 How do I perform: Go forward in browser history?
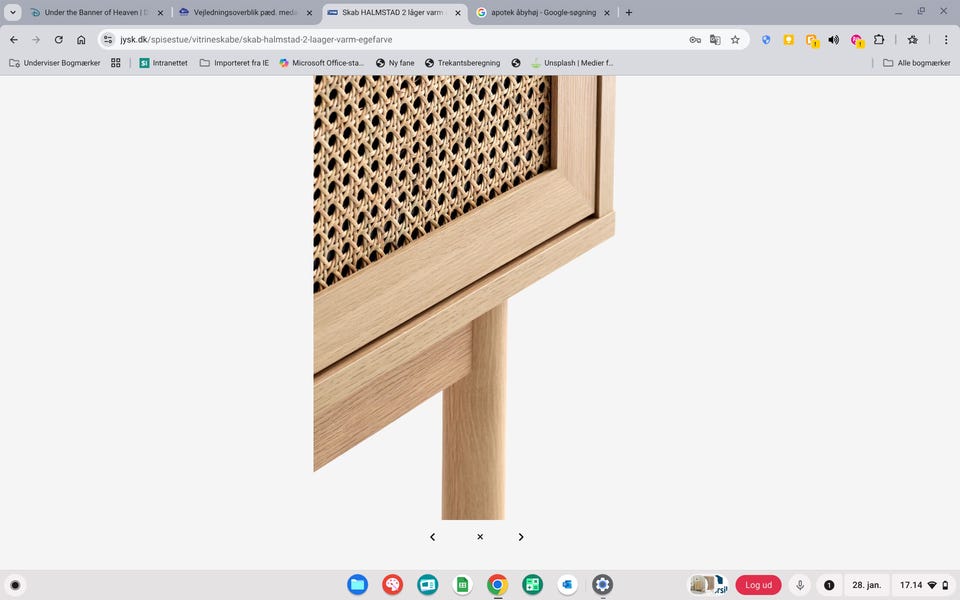[36, 40]
